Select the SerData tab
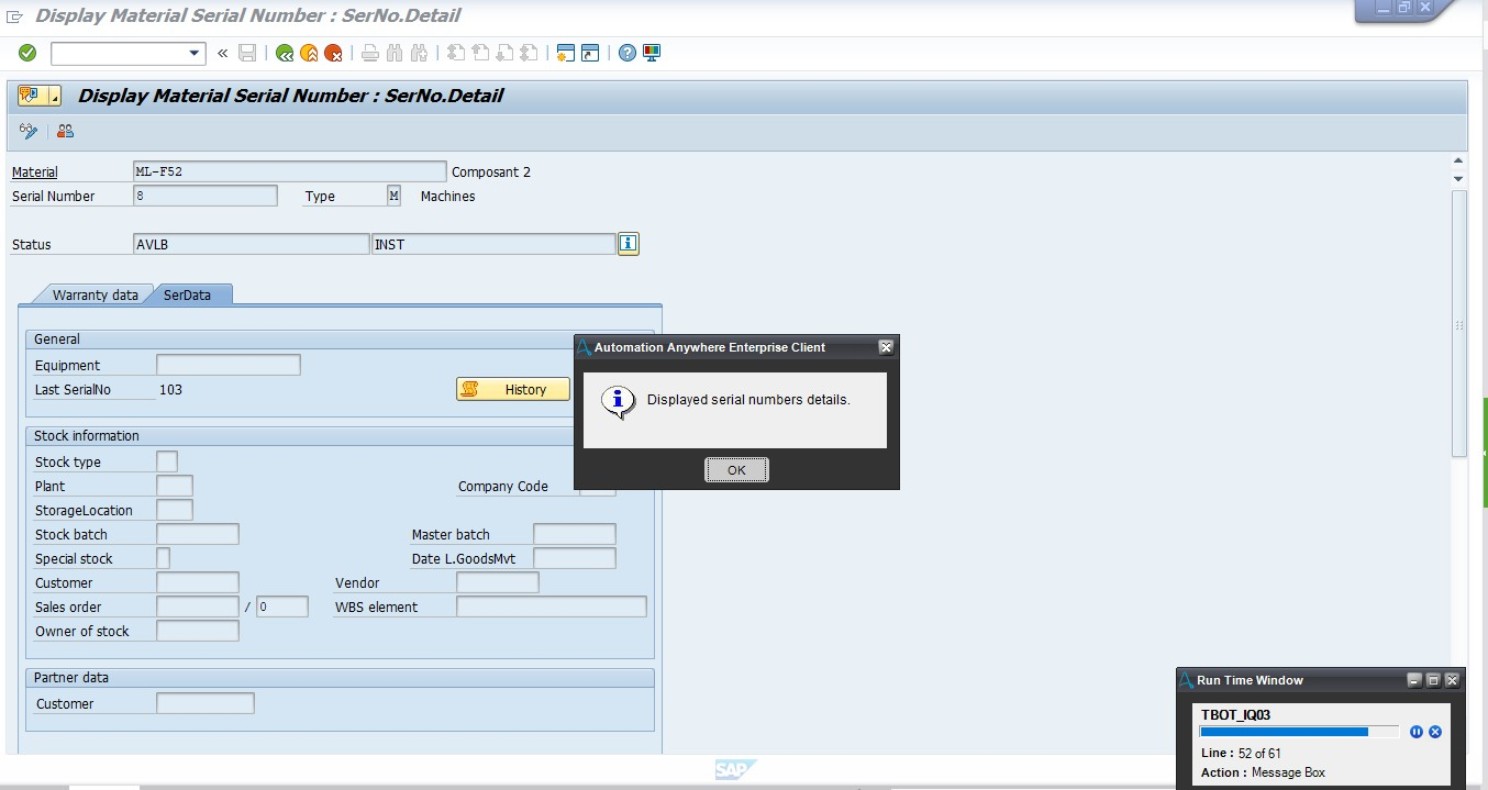This screenshot has width=1488, height=790. tap(188, 295)
